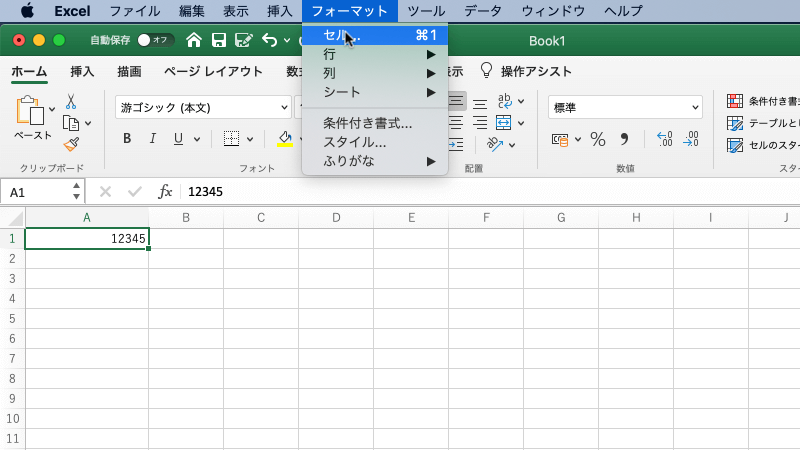Click the formula bar containing 12345
The height and width of the screenshot is (450, 800).
click(x=490, y=192)
